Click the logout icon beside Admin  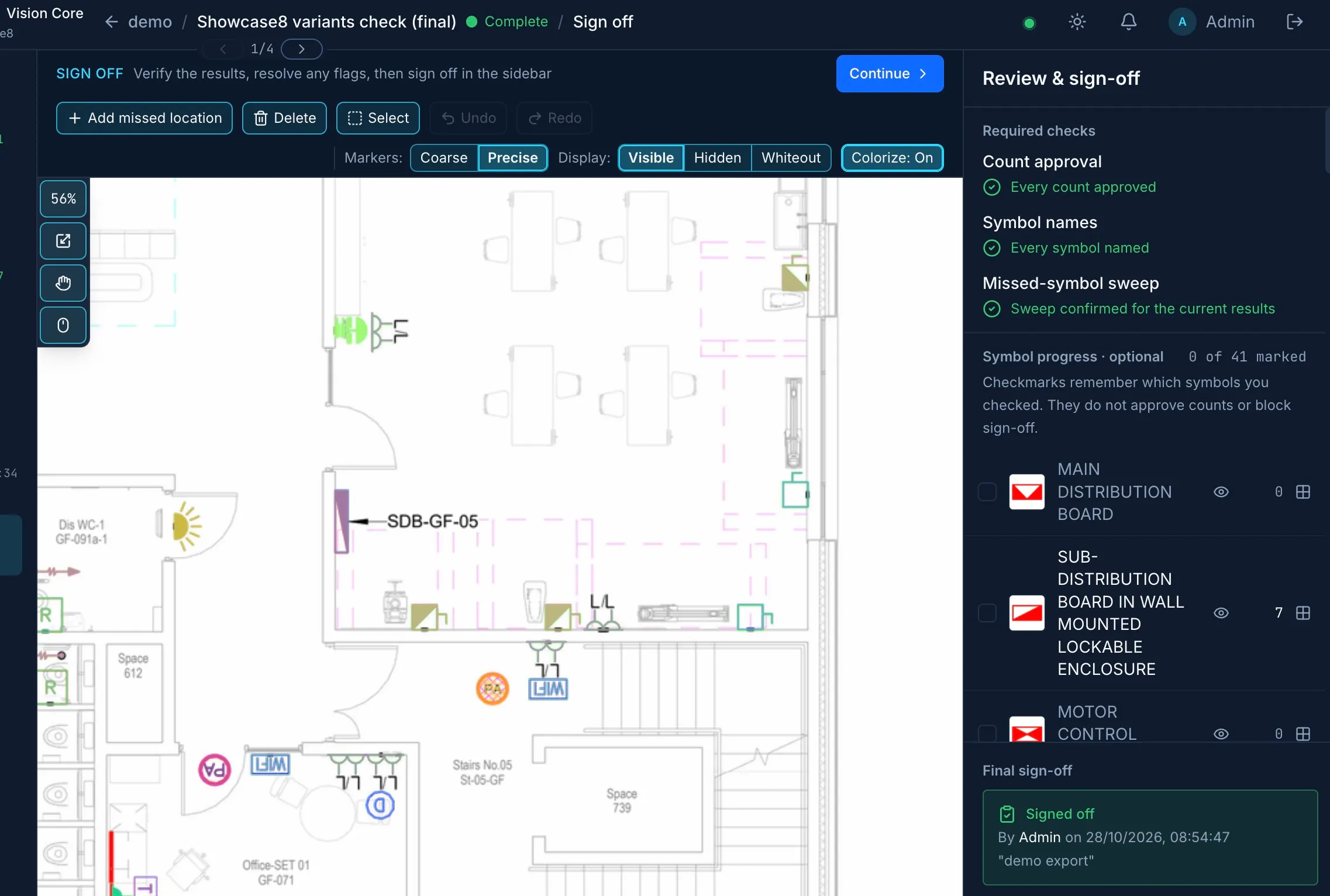(1295, 22)
